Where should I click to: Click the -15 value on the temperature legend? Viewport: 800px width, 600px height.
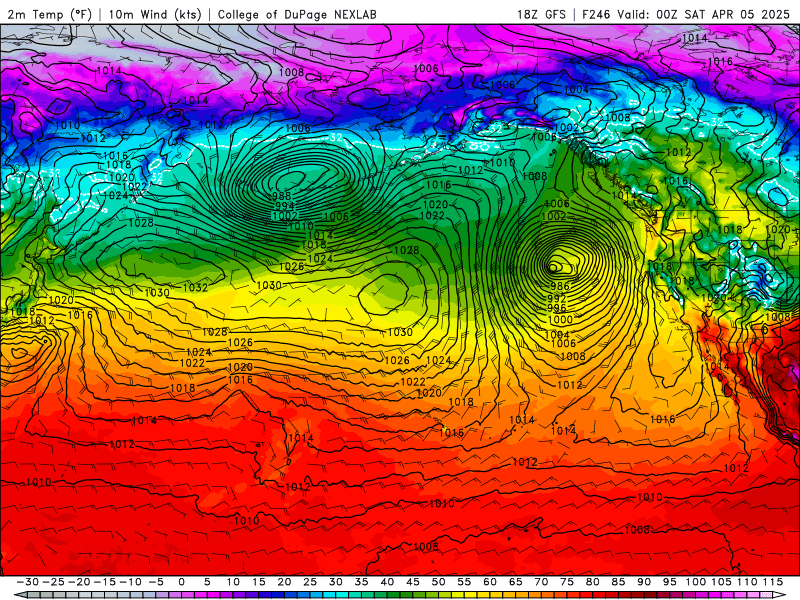point(105,582)
